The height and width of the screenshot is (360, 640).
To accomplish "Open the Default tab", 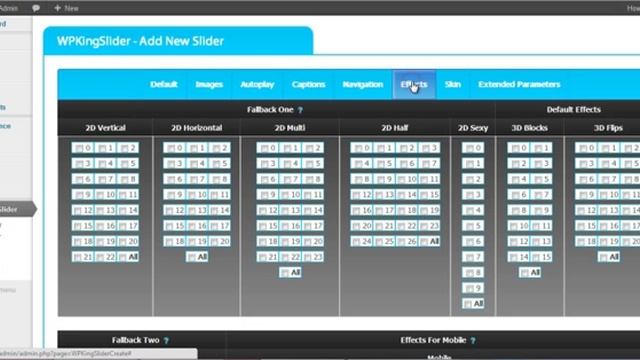I will [164, 84].
